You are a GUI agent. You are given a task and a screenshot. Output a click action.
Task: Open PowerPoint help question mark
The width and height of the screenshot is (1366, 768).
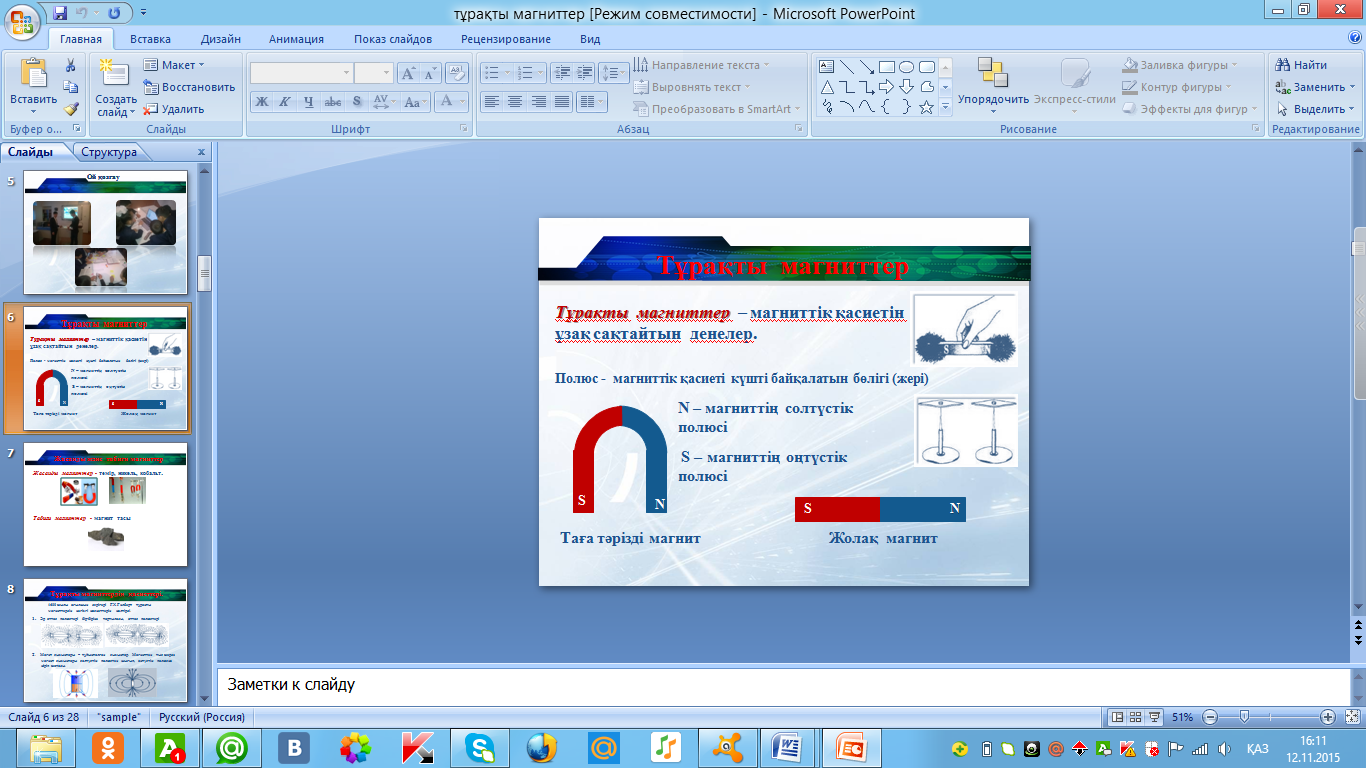pyautogui.click(x=1354, y=37)
